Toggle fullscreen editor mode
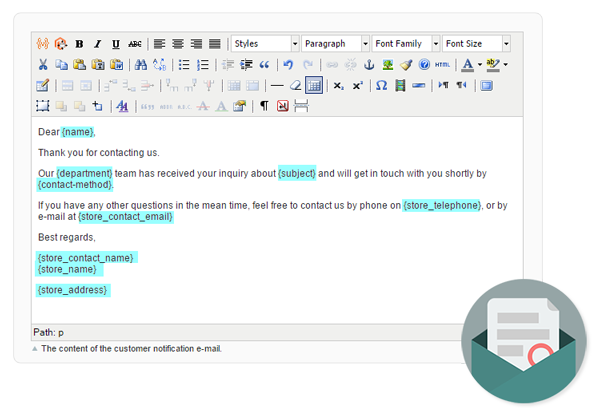The image size is (600, 415). [486, 85]
